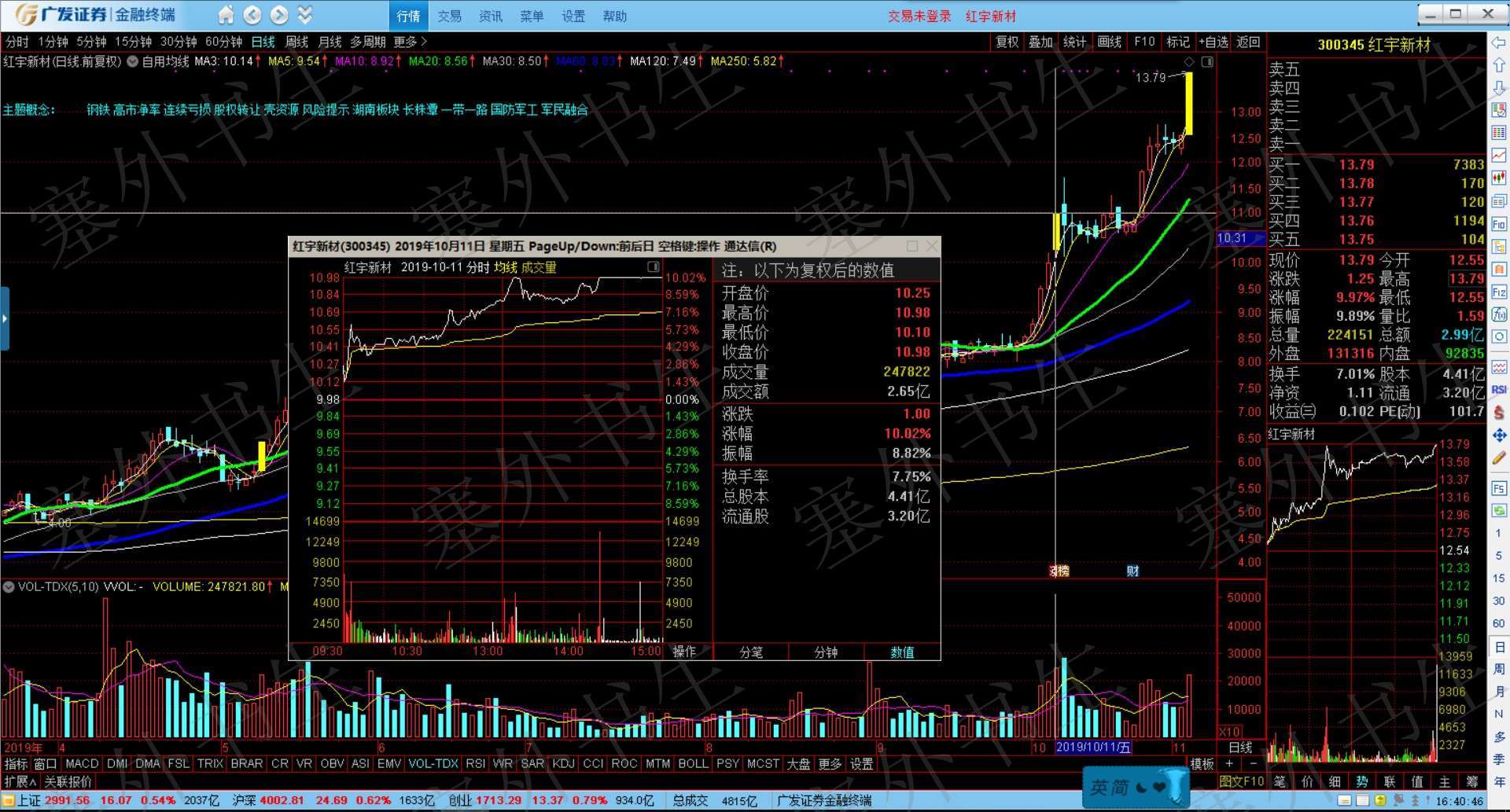Open sidebar candlestick chart icon
1510x812 pixels.
1499,178
